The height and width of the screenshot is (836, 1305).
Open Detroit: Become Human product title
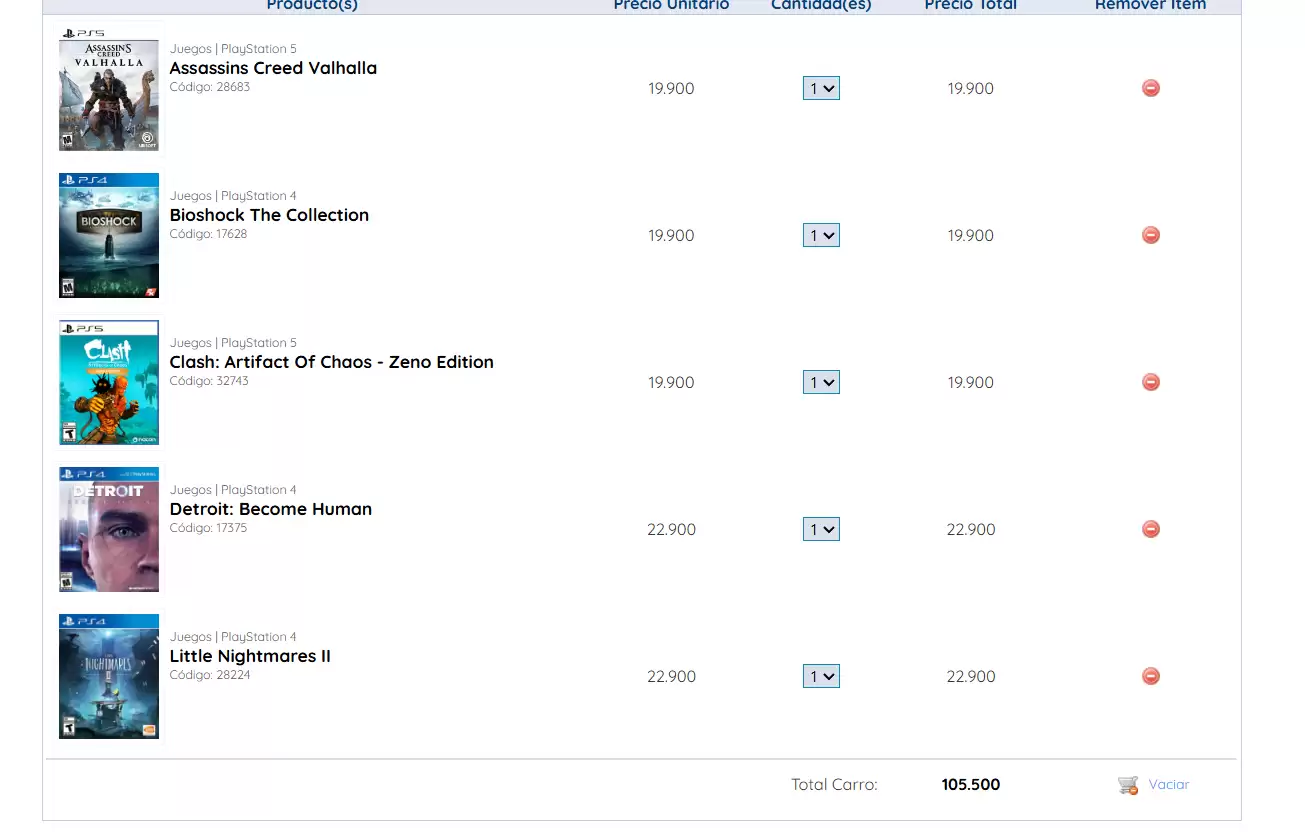271,509
